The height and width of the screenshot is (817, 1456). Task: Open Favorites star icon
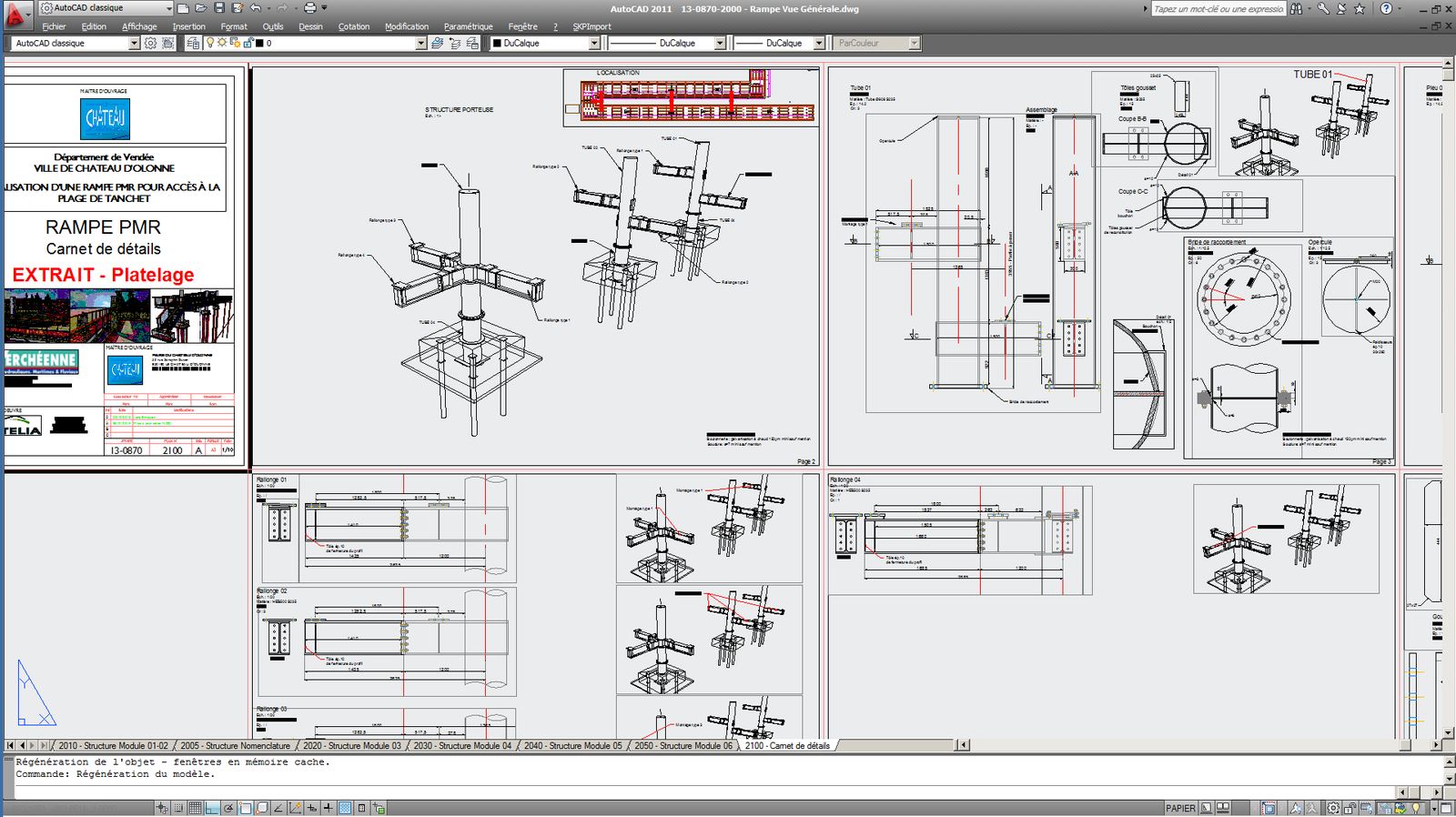(x=1360, y=8)
